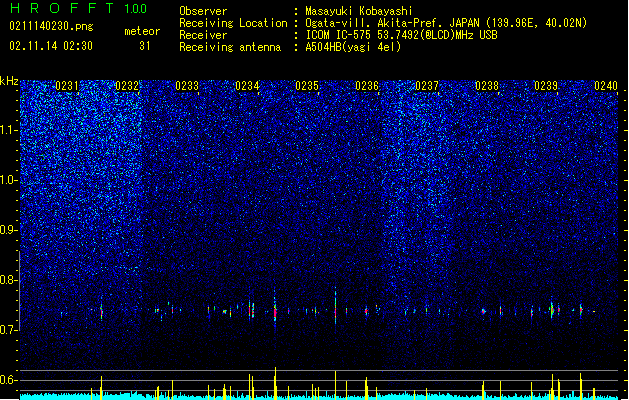This screenshot has height=400, width=629.
Task: Click the 0.8 kHz axis tick label
Action: coord(9,280)
